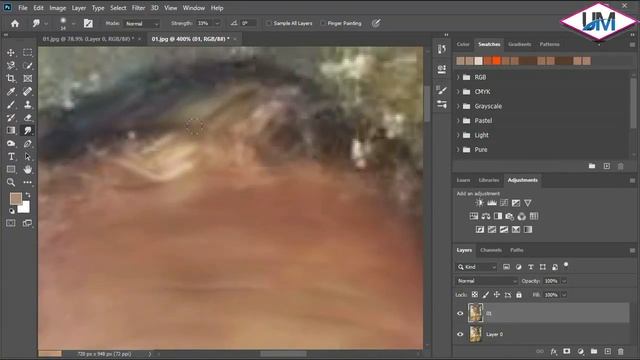The height and width of the screenshot is (360, 640).
Task: Open the layer Opacity dropdown
Action: [564, 281]
